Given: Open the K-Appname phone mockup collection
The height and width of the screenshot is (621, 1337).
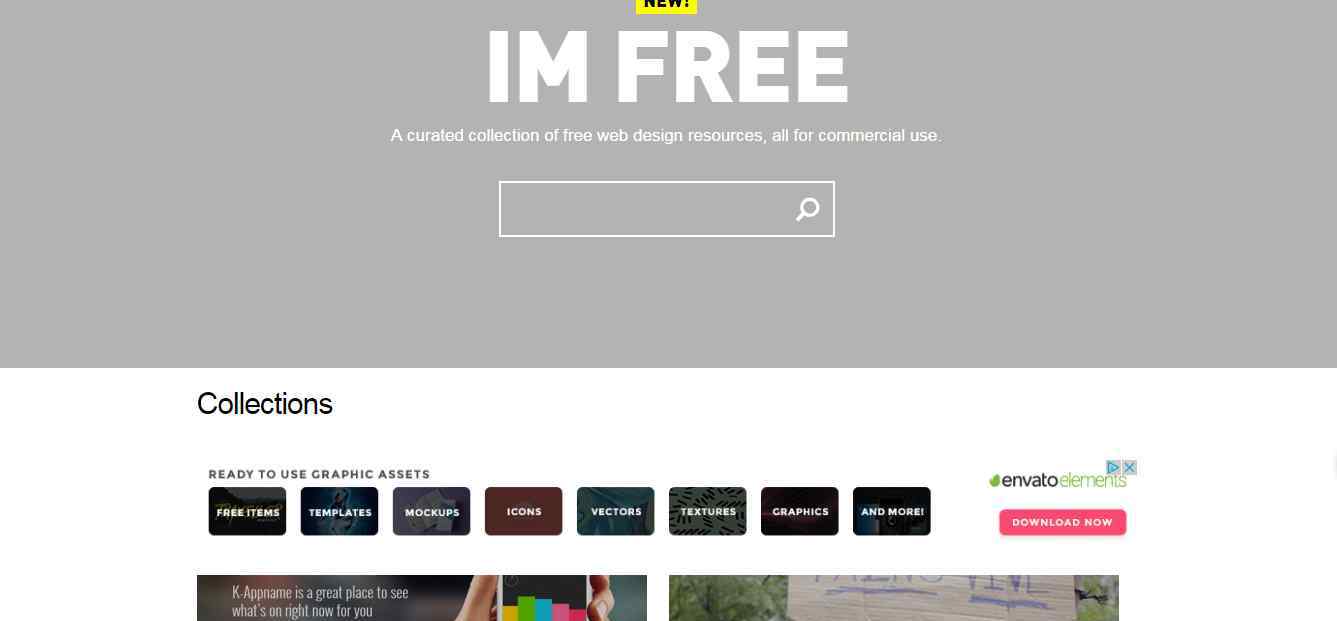Looking at the screenshot, I should [422, 598].
